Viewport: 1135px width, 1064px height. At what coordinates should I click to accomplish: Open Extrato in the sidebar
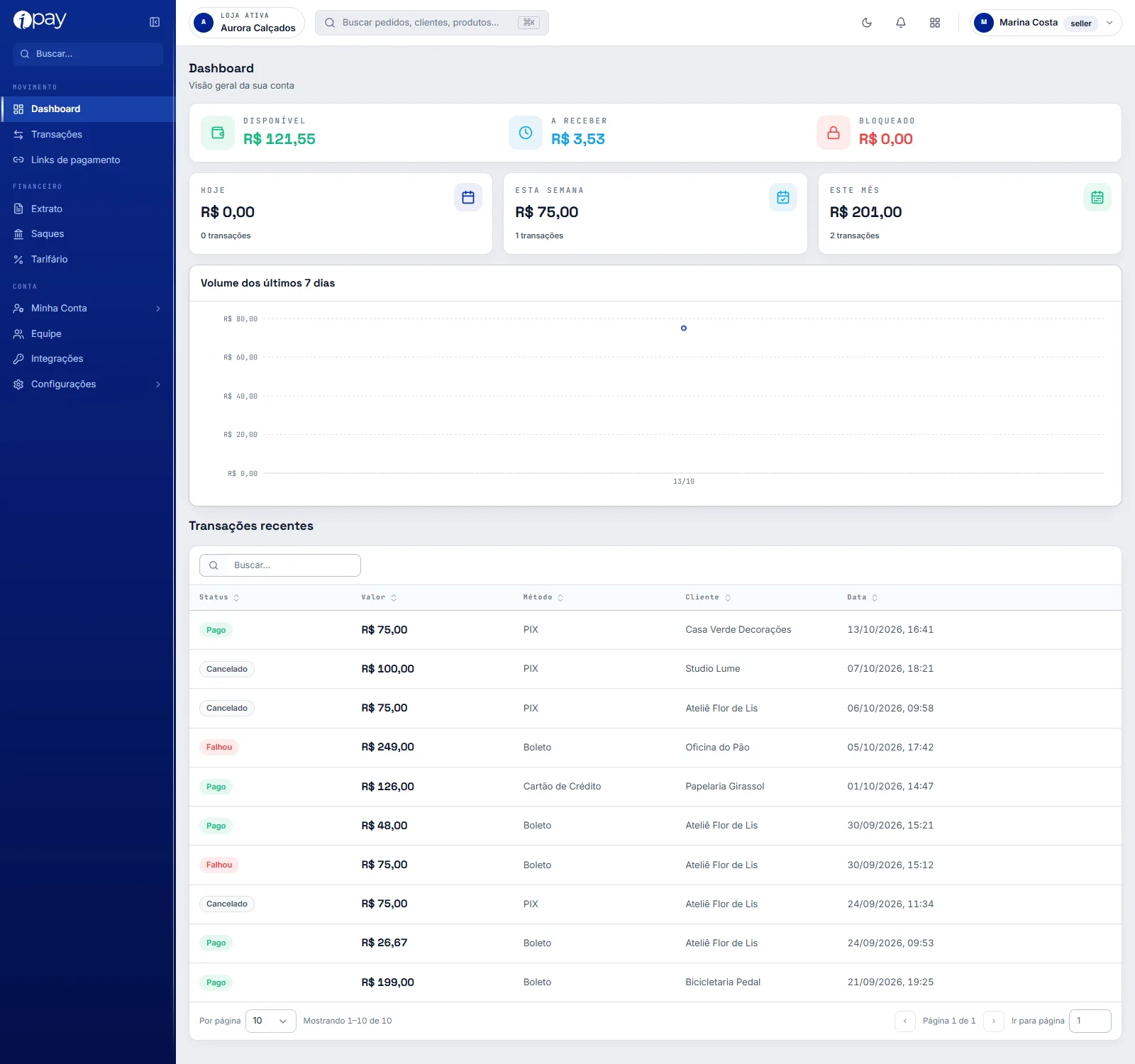coord(88,209)
